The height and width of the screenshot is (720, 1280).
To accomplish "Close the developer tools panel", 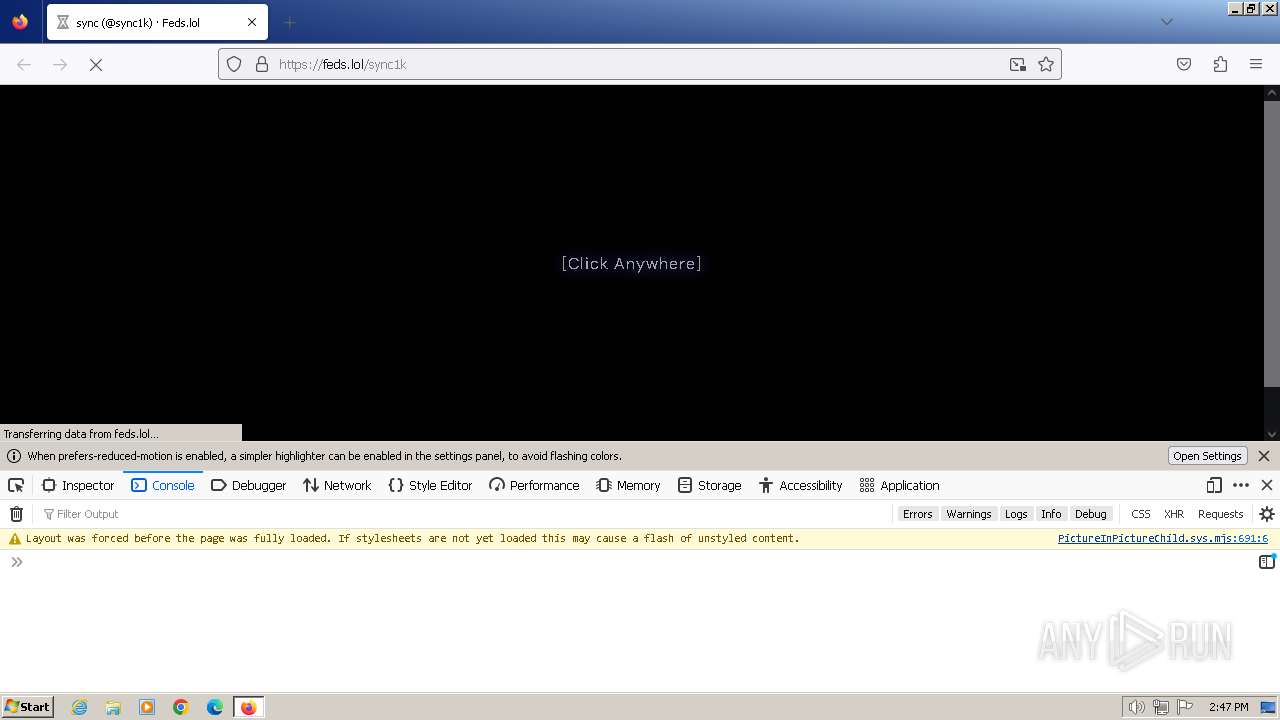I will coord(1267,485).
